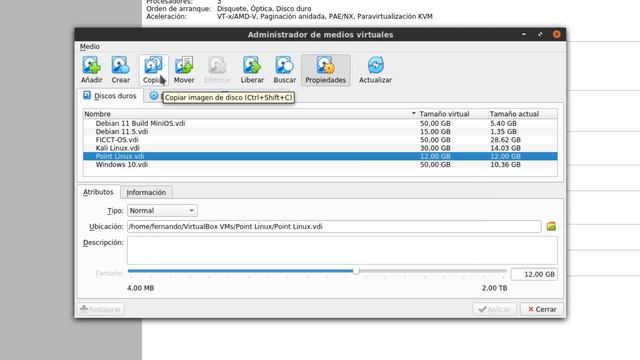Select the Kali Linux.vdi row

320,148
